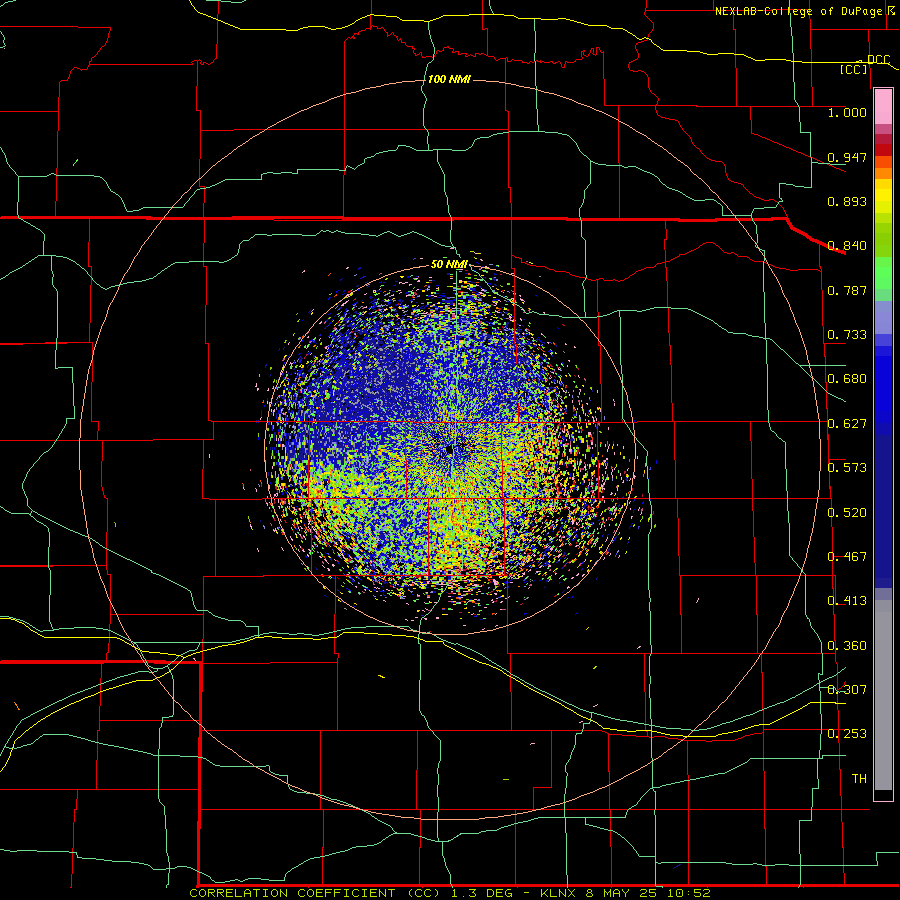Screen dimensions: 900x900
Task: Select the 0.893 scale value
Action: tap(847, 201)
